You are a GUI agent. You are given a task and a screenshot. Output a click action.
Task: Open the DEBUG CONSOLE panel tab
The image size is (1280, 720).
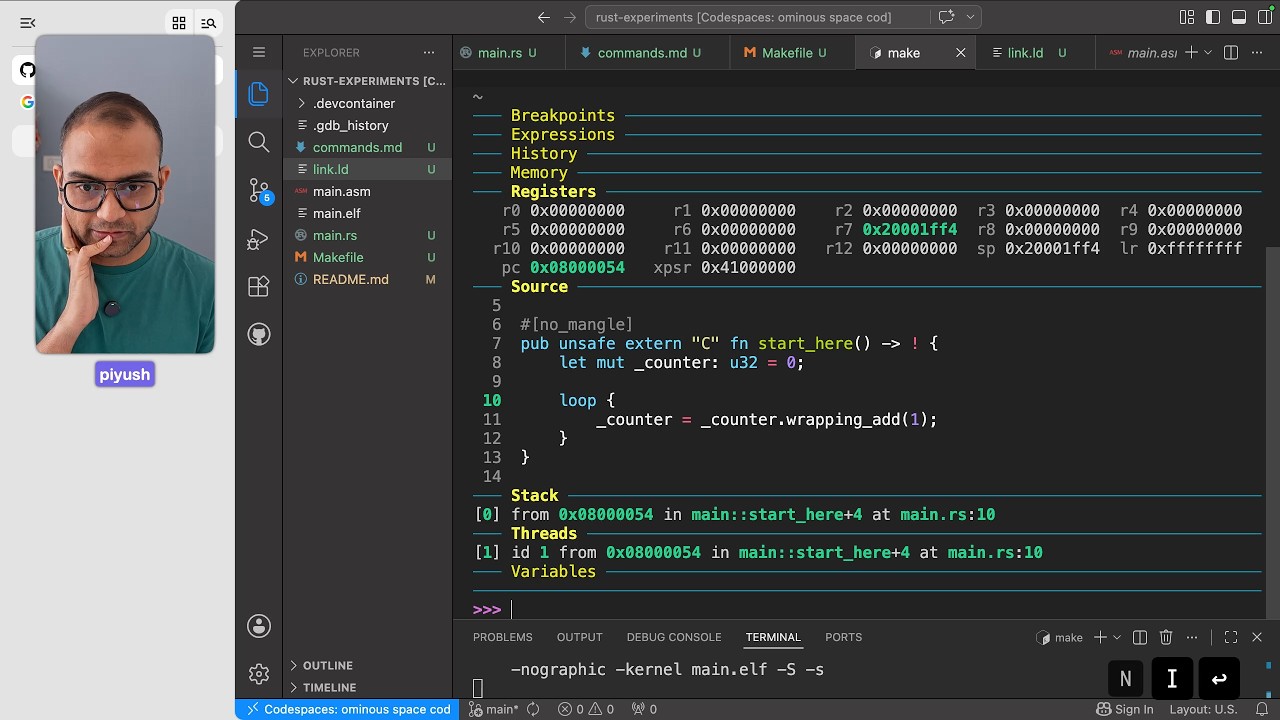click(674, 637)
